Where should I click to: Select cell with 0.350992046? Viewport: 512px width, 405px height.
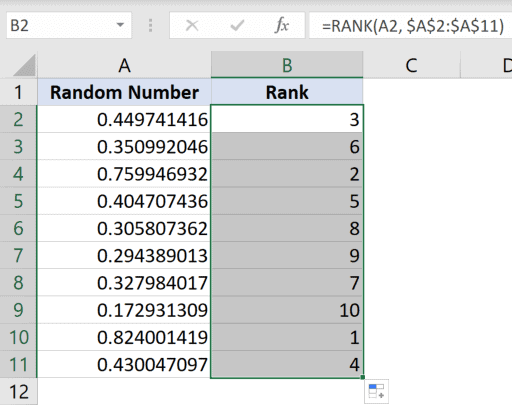click(124, 147)
